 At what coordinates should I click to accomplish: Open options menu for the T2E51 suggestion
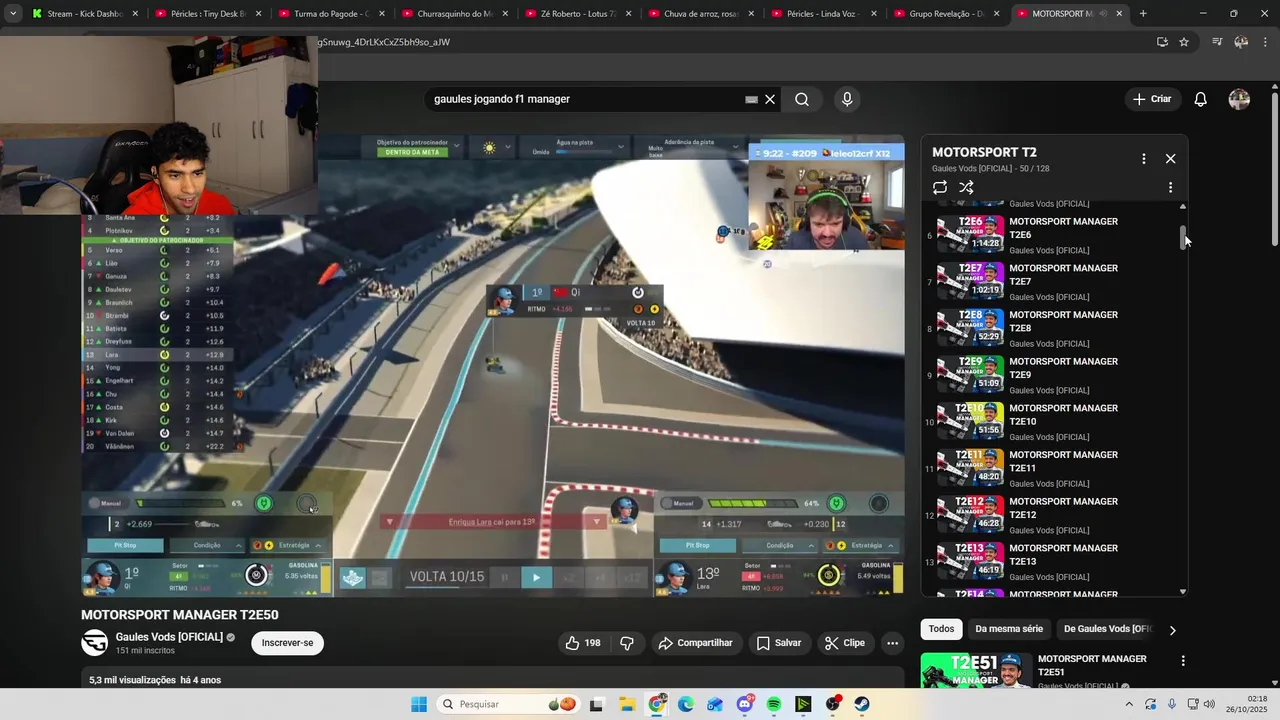point(1183,661)
